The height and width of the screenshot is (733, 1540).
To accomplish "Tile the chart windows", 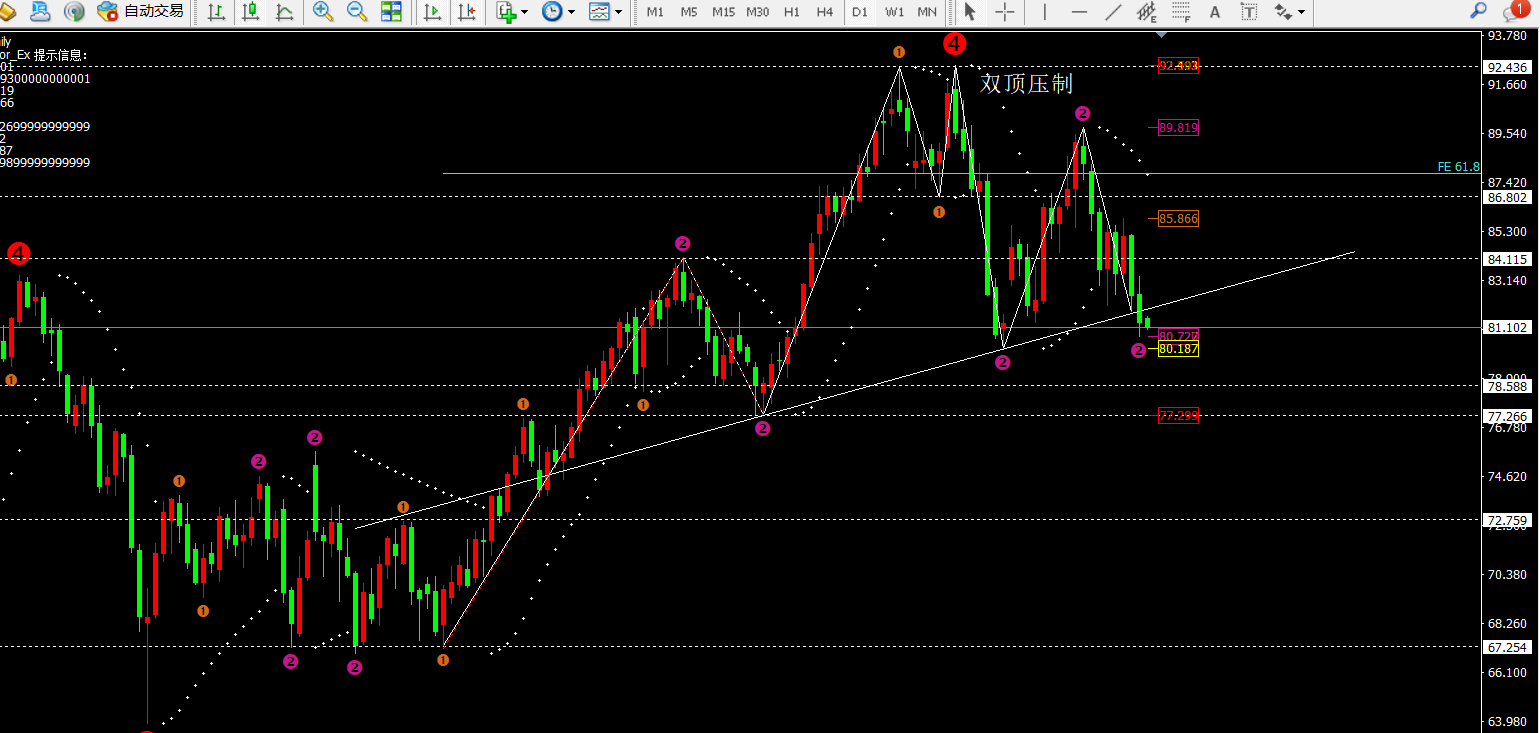I will [391, 12].
